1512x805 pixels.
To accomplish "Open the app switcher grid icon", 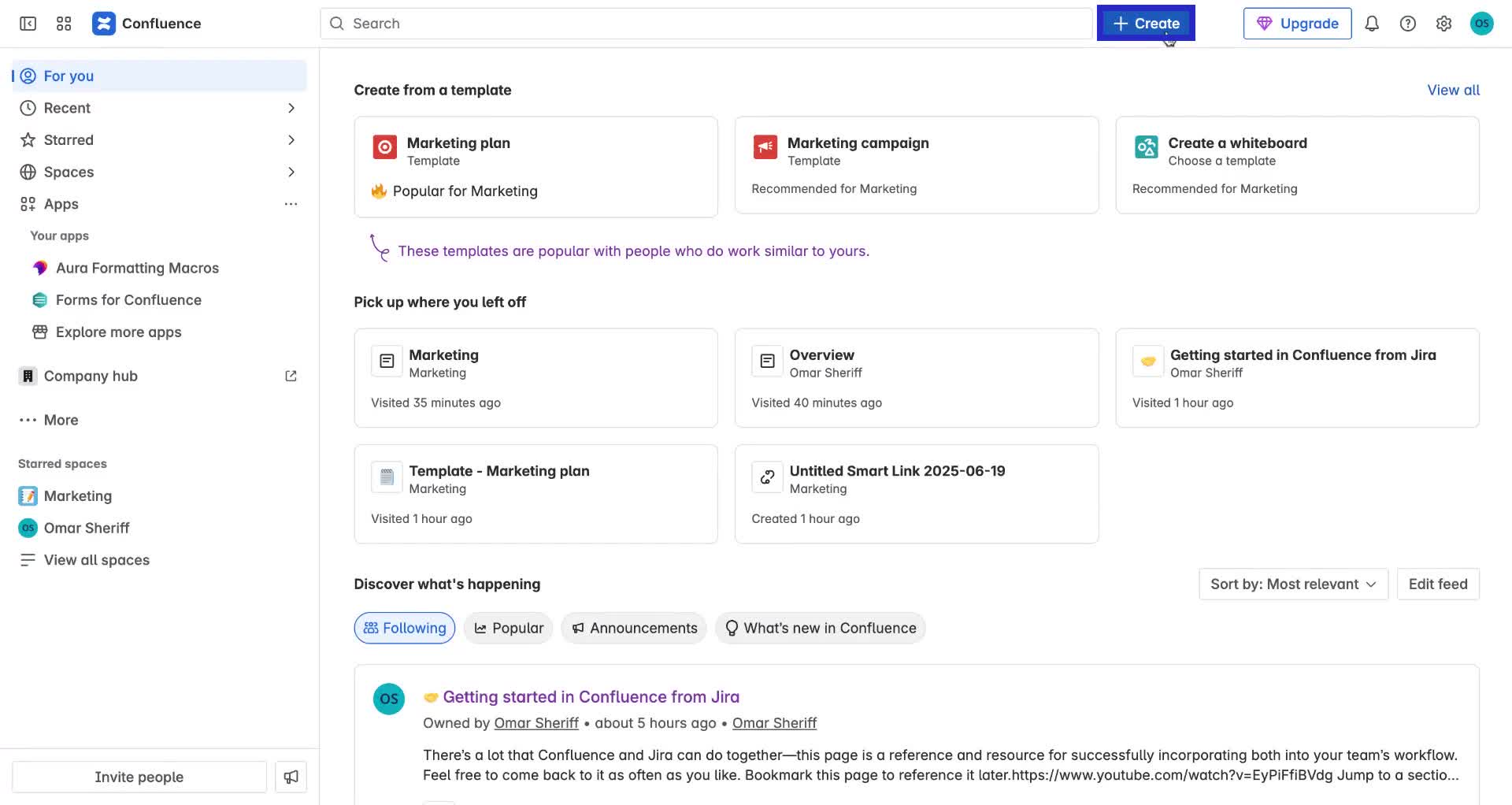I will [64, 24].
